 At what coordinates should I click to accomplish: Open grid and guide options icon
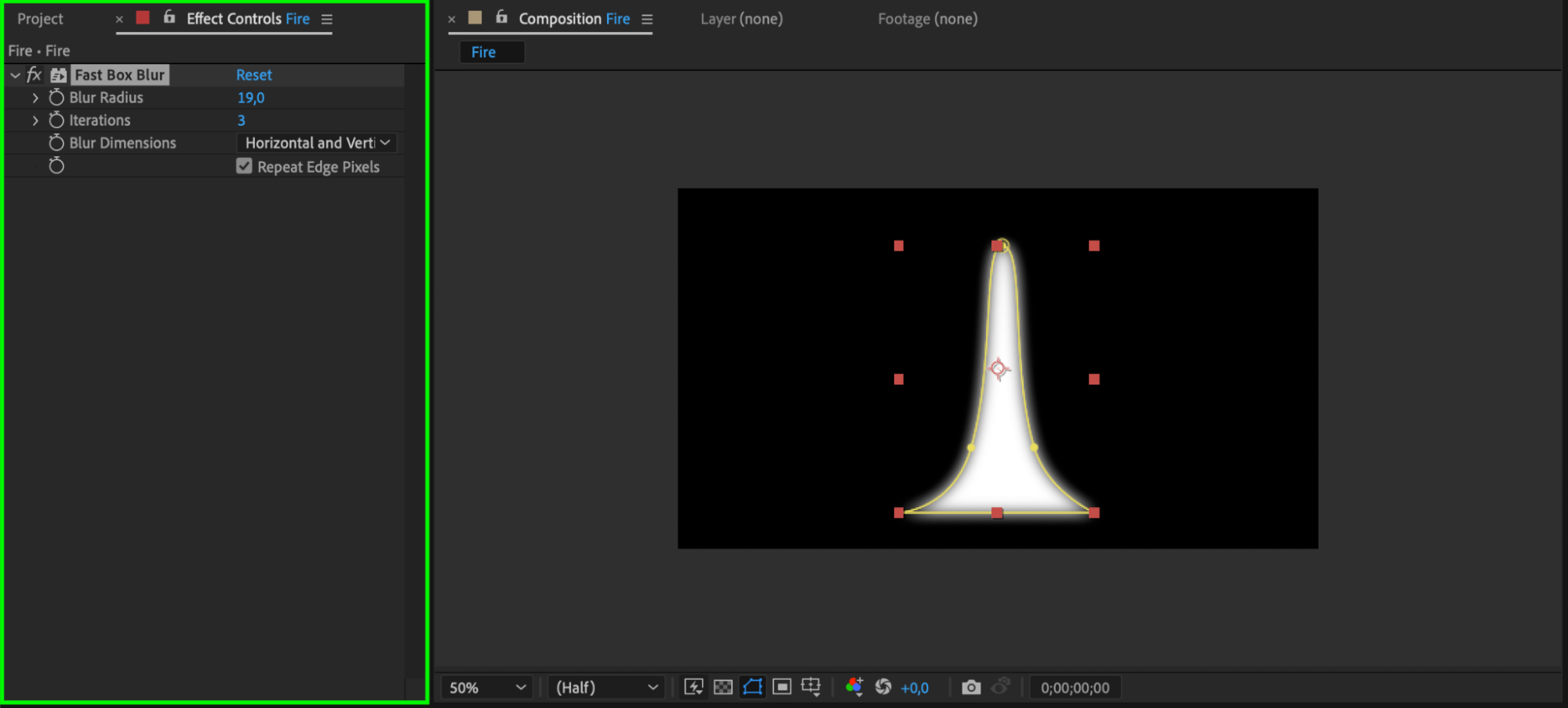click(x=811, y=688)
